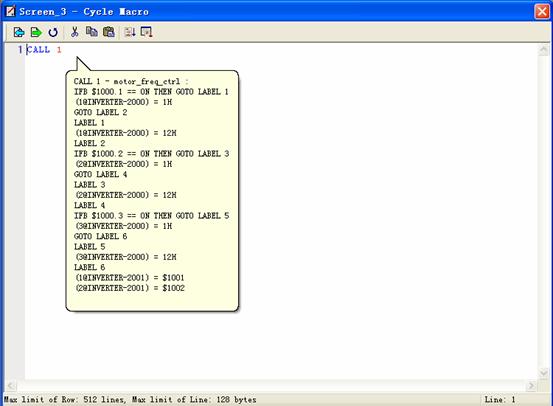This screenshot has height=406, width=553.
Task: Click the horizontal scrollbar right arrow
Action: (x=531, y=386)
